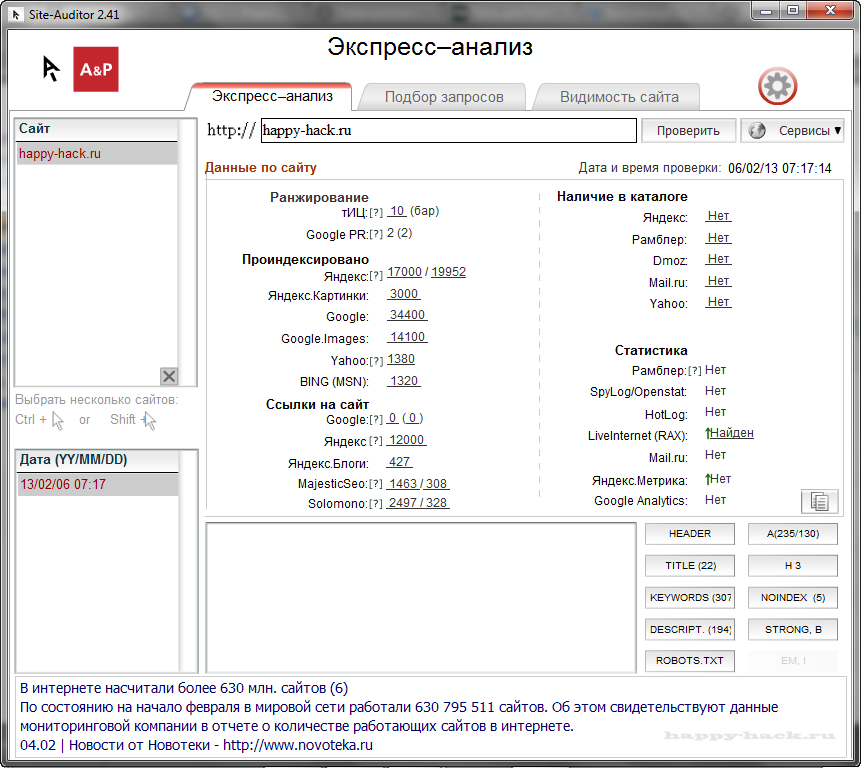
Task: Click the Яндекс indexed [?] help marker
Action: (x=376, y=276)
